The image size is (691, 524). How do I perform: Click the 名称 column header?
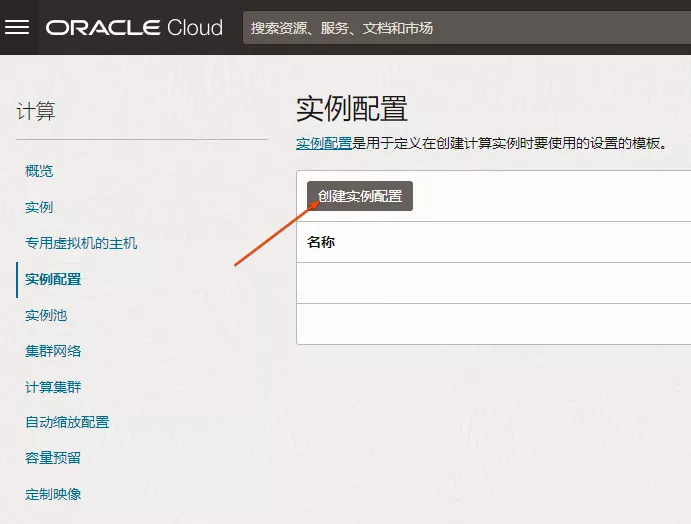tap(321, 242)
